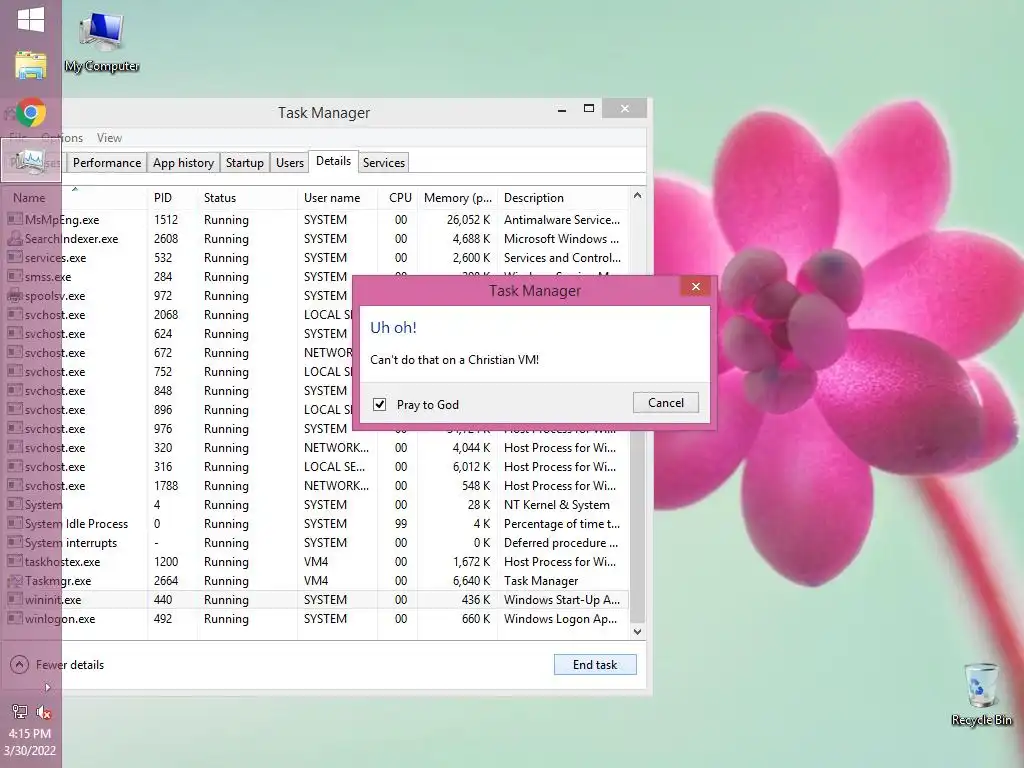Click the System Idle Process icon
This screenshot has height=768, width=1024.
14,524
